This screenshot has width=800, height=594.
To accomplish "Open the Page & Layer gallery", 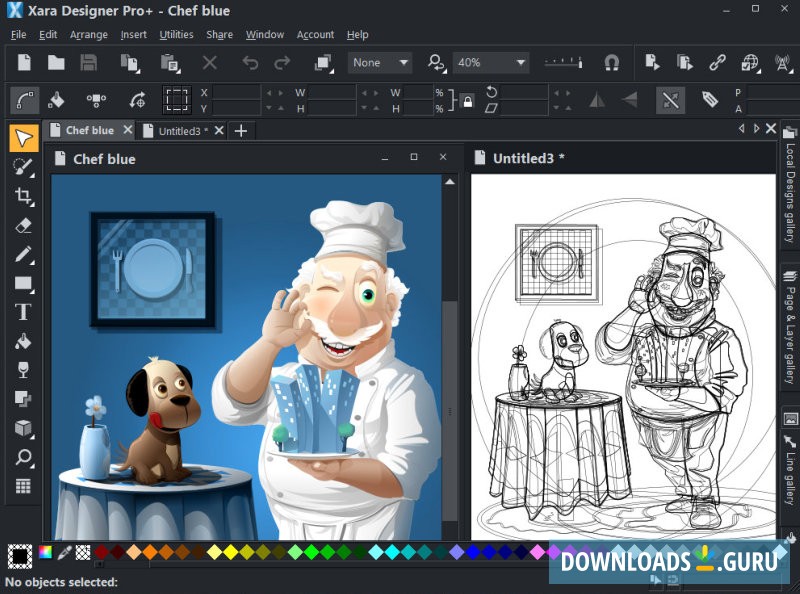I will 790,330.
